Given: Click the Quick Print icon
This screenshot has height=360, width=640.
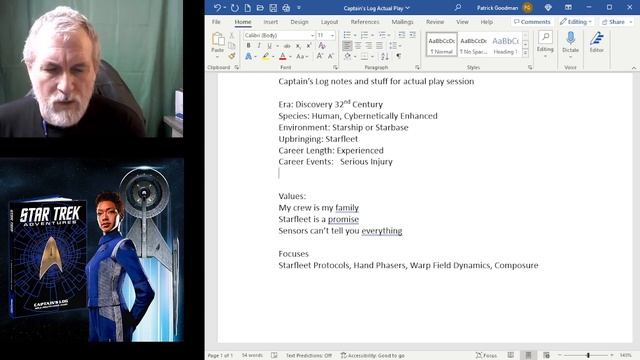Looking at the screenshot, I should point(286,8).
